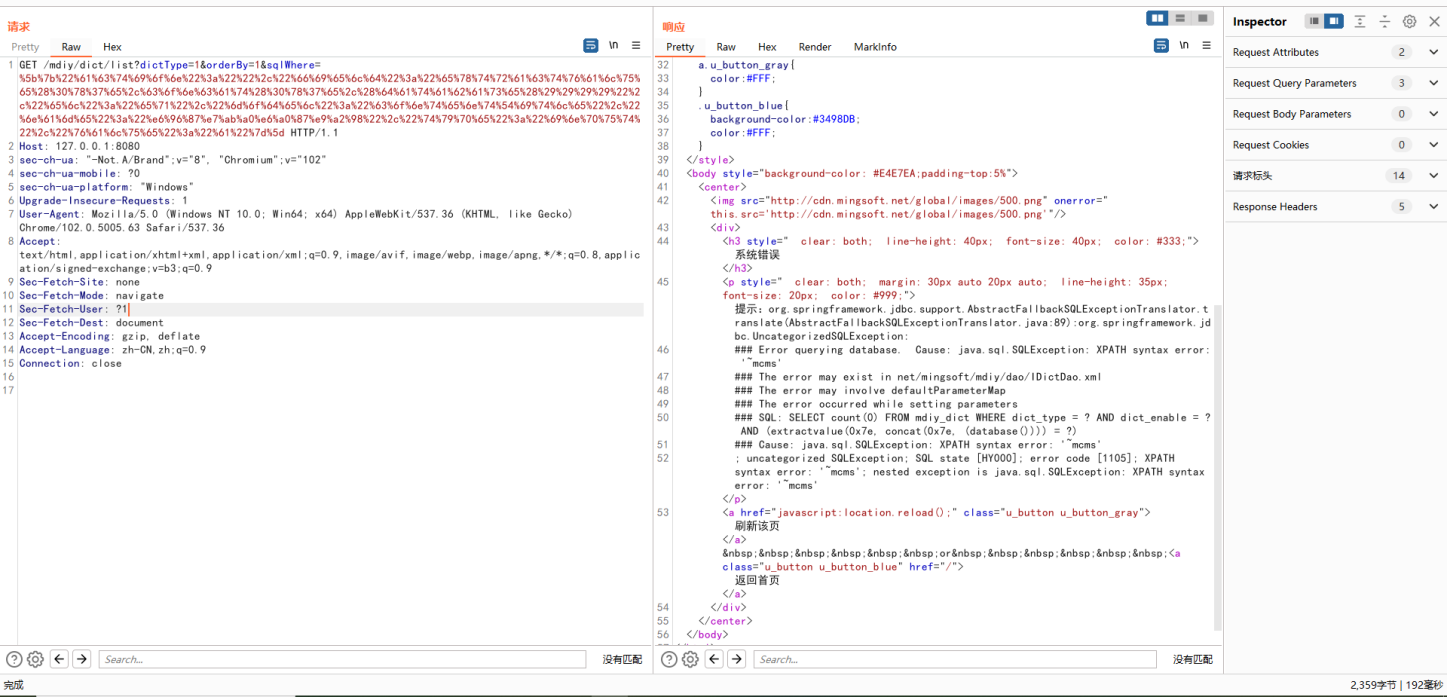Click the background-color:#3498DB line in response
The height and width of the screenshot is (698, 1448).
(x=785, y=119)
